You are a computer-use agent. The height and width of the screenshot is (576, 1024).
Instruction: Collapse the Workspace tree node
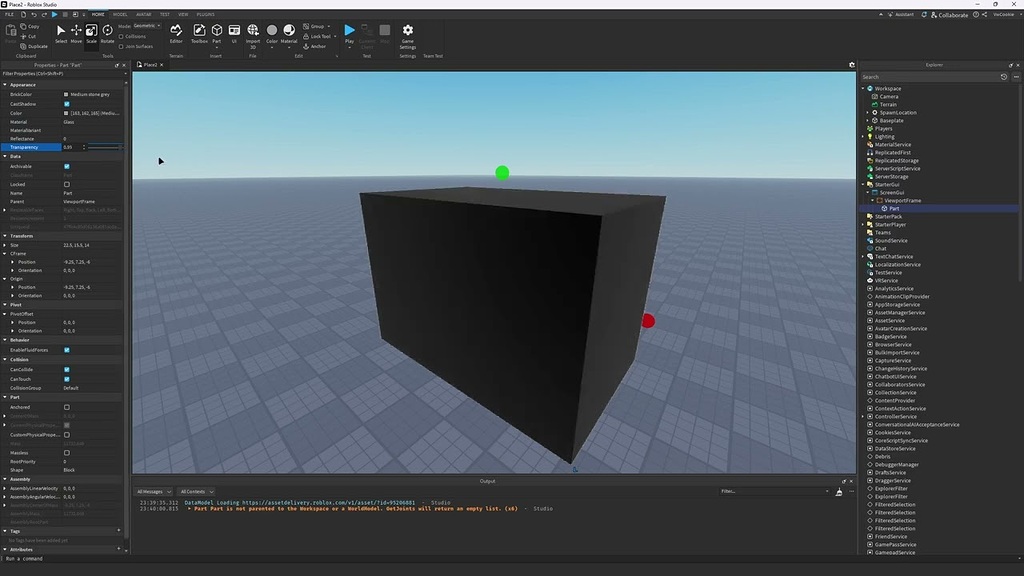click(x=863, y=88)
